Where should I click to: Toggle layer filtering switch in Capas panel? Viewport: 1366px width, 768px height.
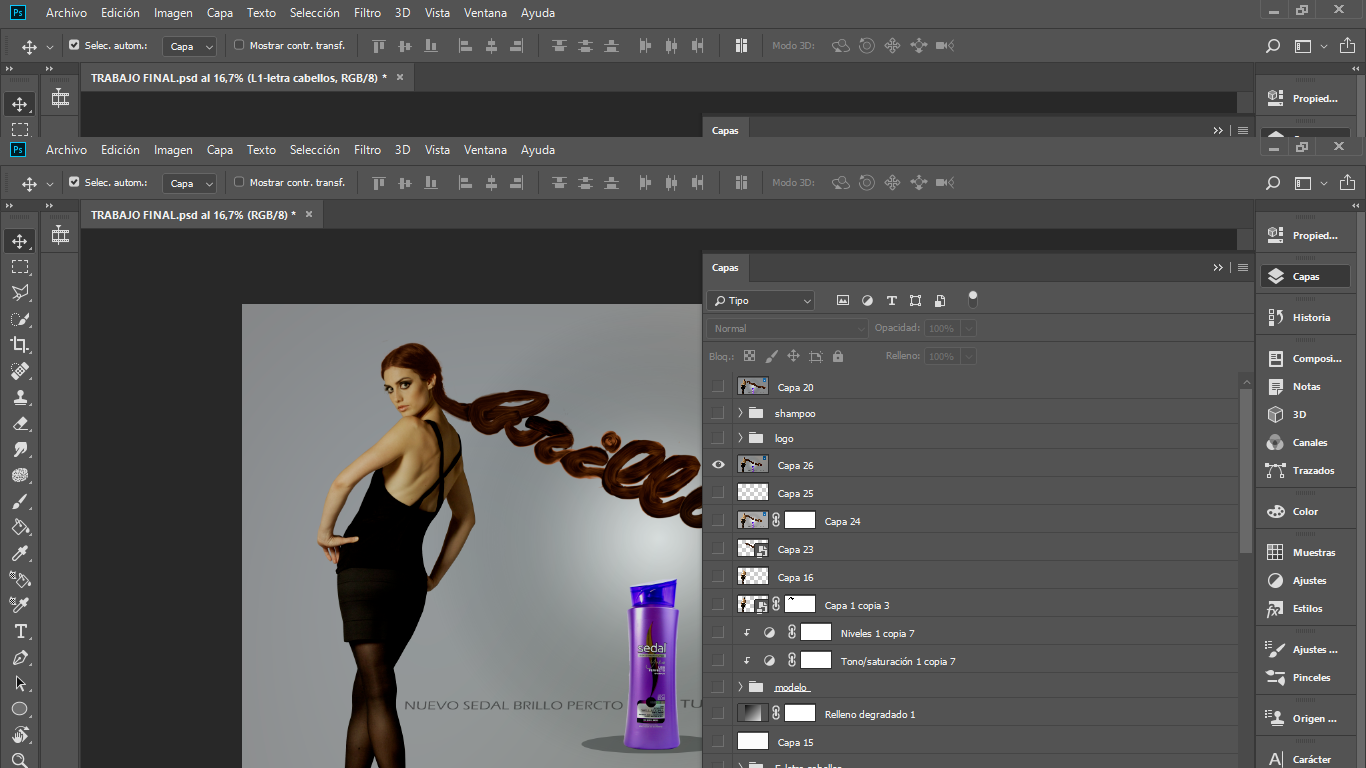[973, 299]
